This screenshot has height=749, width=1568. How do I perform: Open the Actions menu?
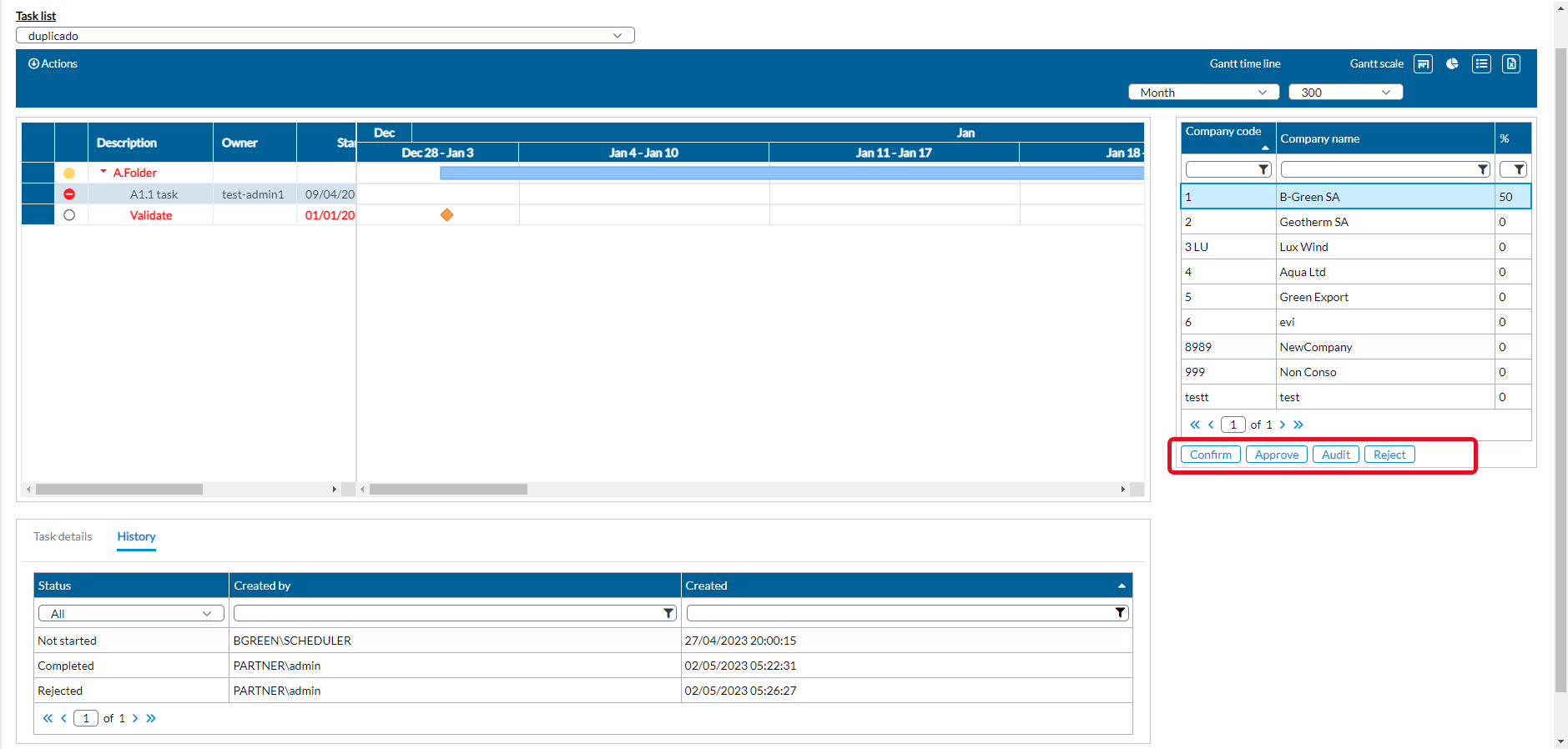pos(53,64)
